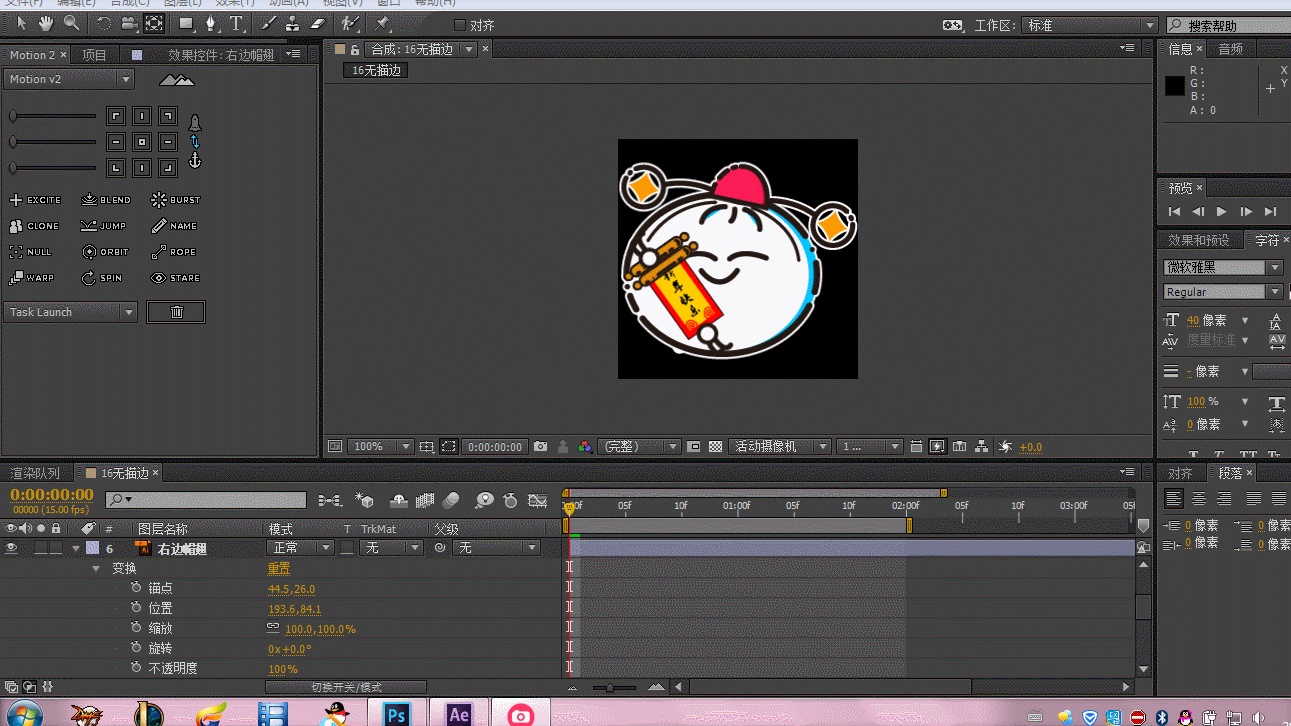The image size is (1291, 726).
Task: Enable the 对齐 snapping checkbox
Action: point(460,25)
